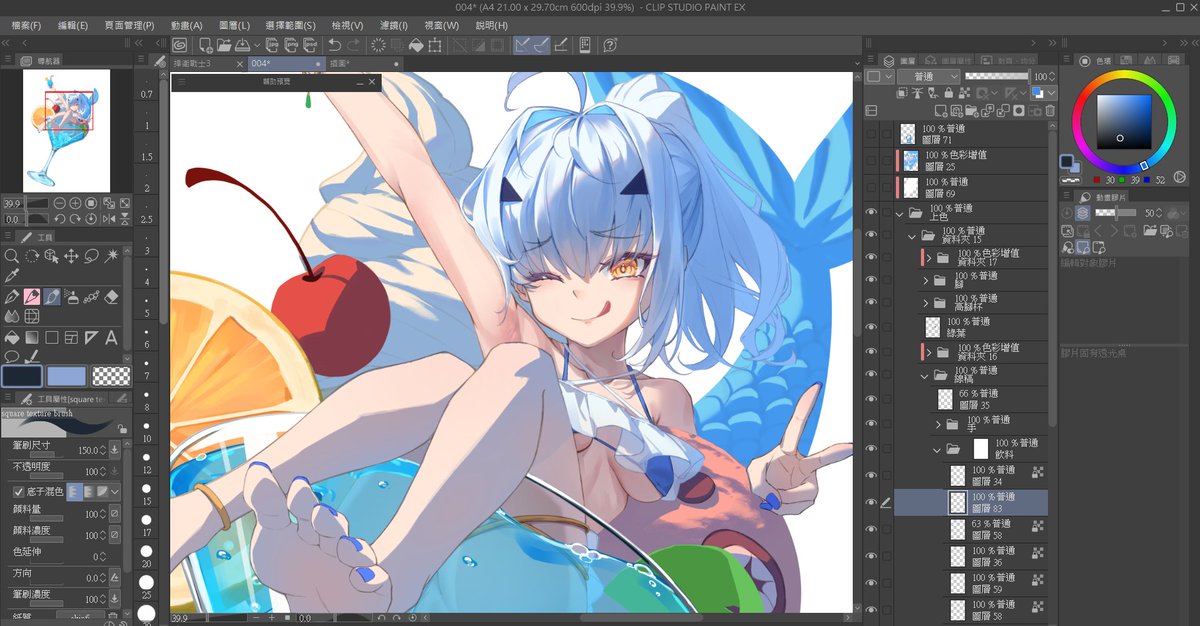Select the Pen tool
The width and height of the screenshot is (1200, 626).
pyautogui.click(x=12, y=297)
